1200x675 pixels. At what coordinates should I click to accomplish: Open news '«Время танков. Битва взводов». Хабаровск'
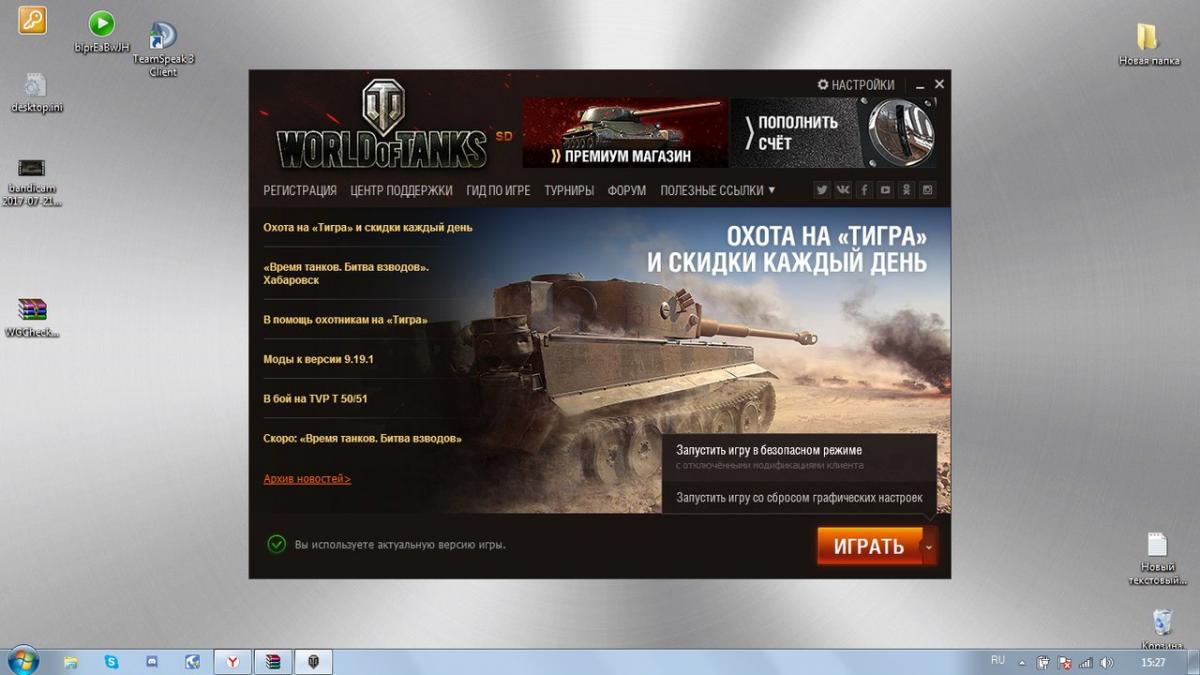(346, 273)
